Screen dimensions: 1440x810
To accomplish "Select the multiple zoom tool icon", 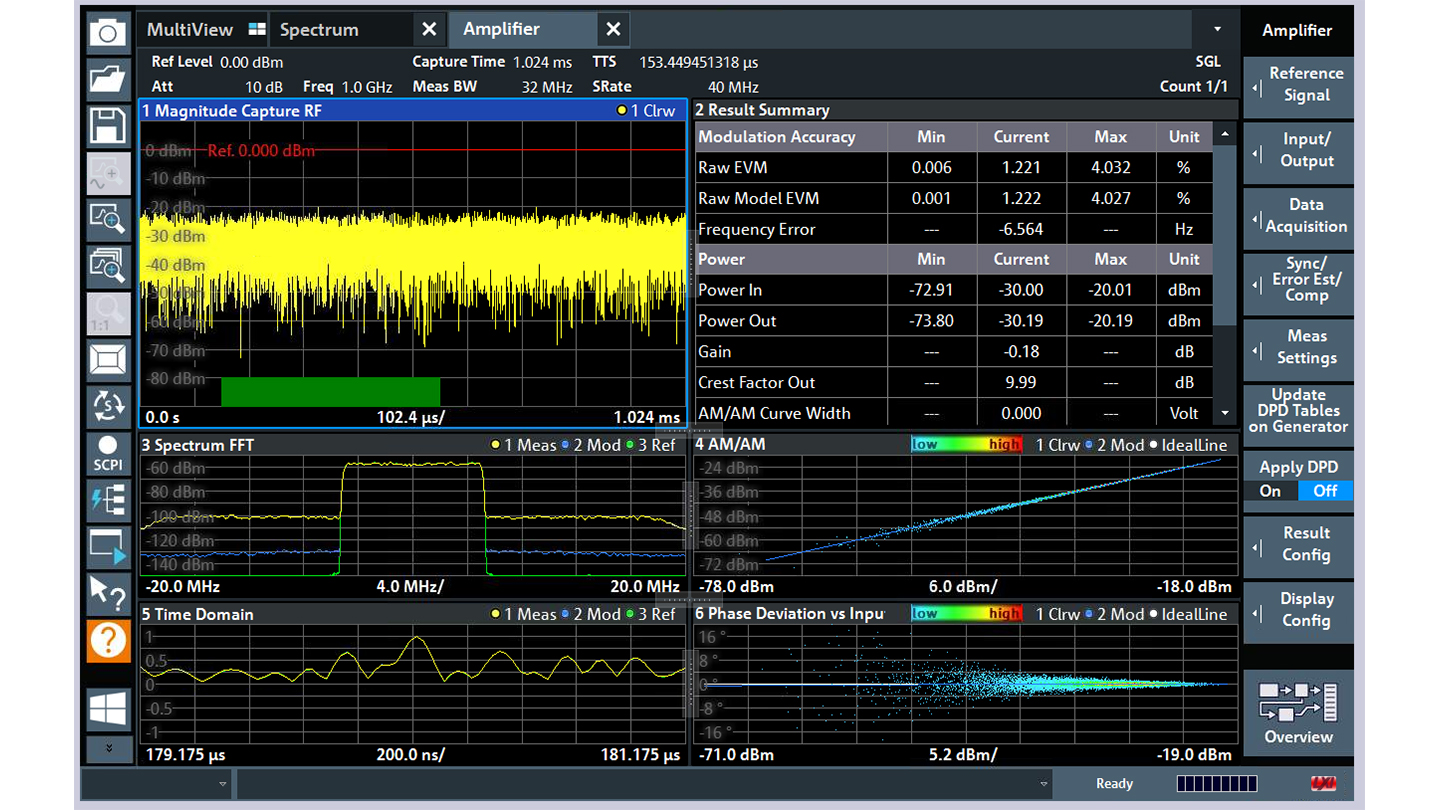I will click(x=107, y=266).
